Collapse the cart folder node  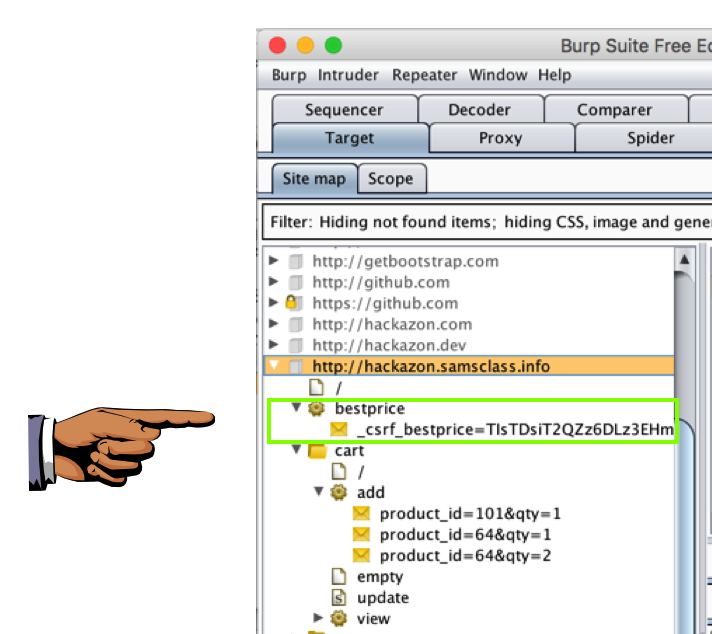tap(296, 450)
